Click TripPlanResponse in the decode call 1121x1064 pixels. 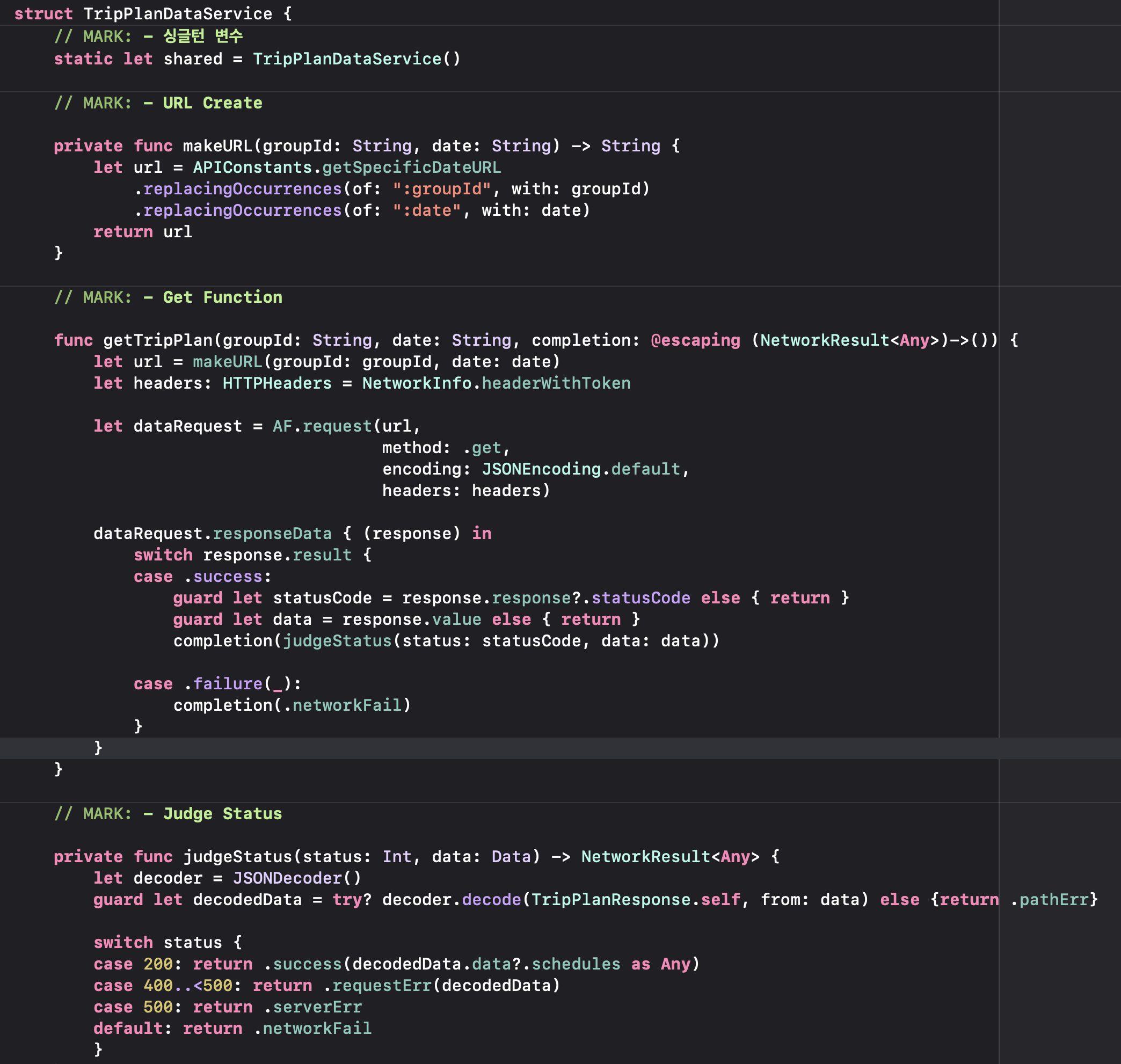(x=610, y=900)
